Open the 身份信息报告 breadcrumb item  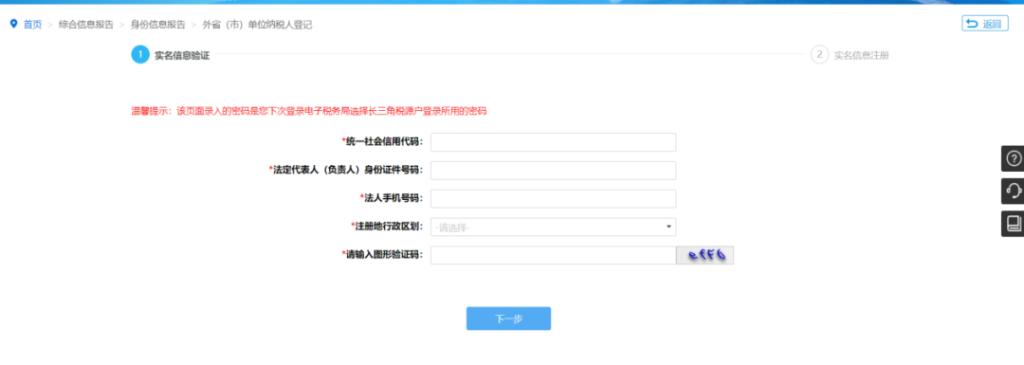[158, 25]
